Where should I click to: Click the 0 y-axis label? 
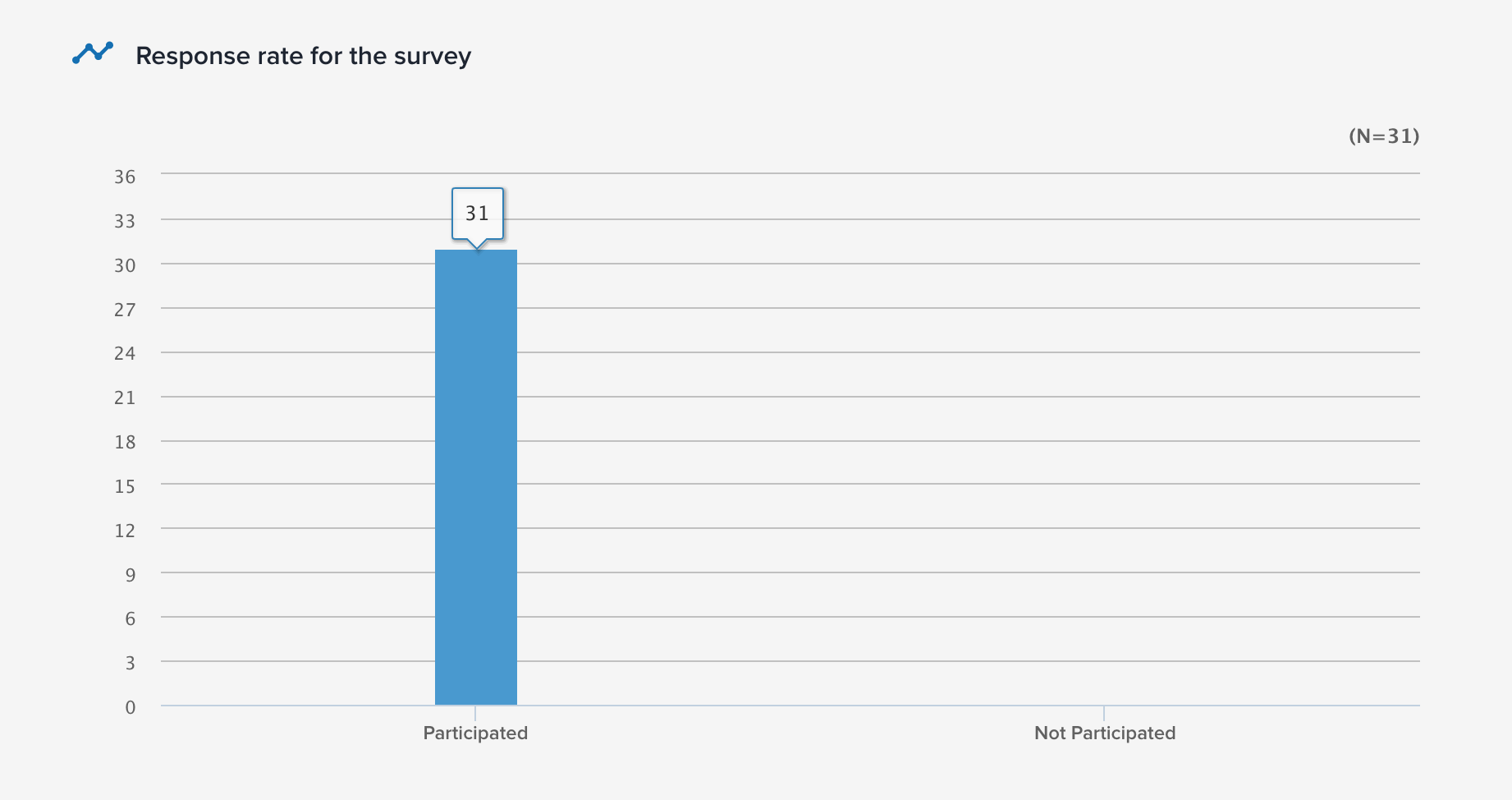[x=130, y=707]
